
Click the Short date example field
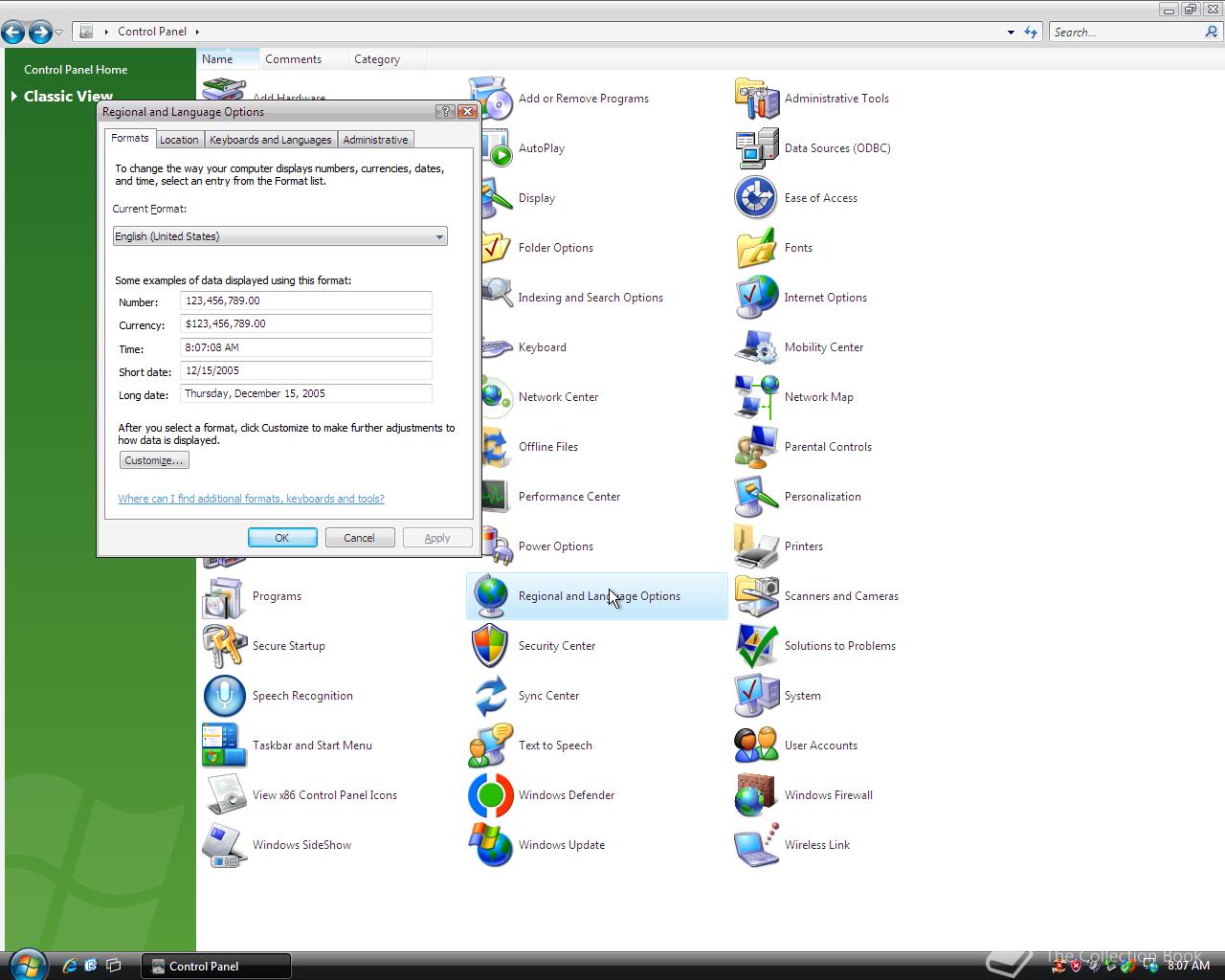pyautogui.click(x=305, y=370)
